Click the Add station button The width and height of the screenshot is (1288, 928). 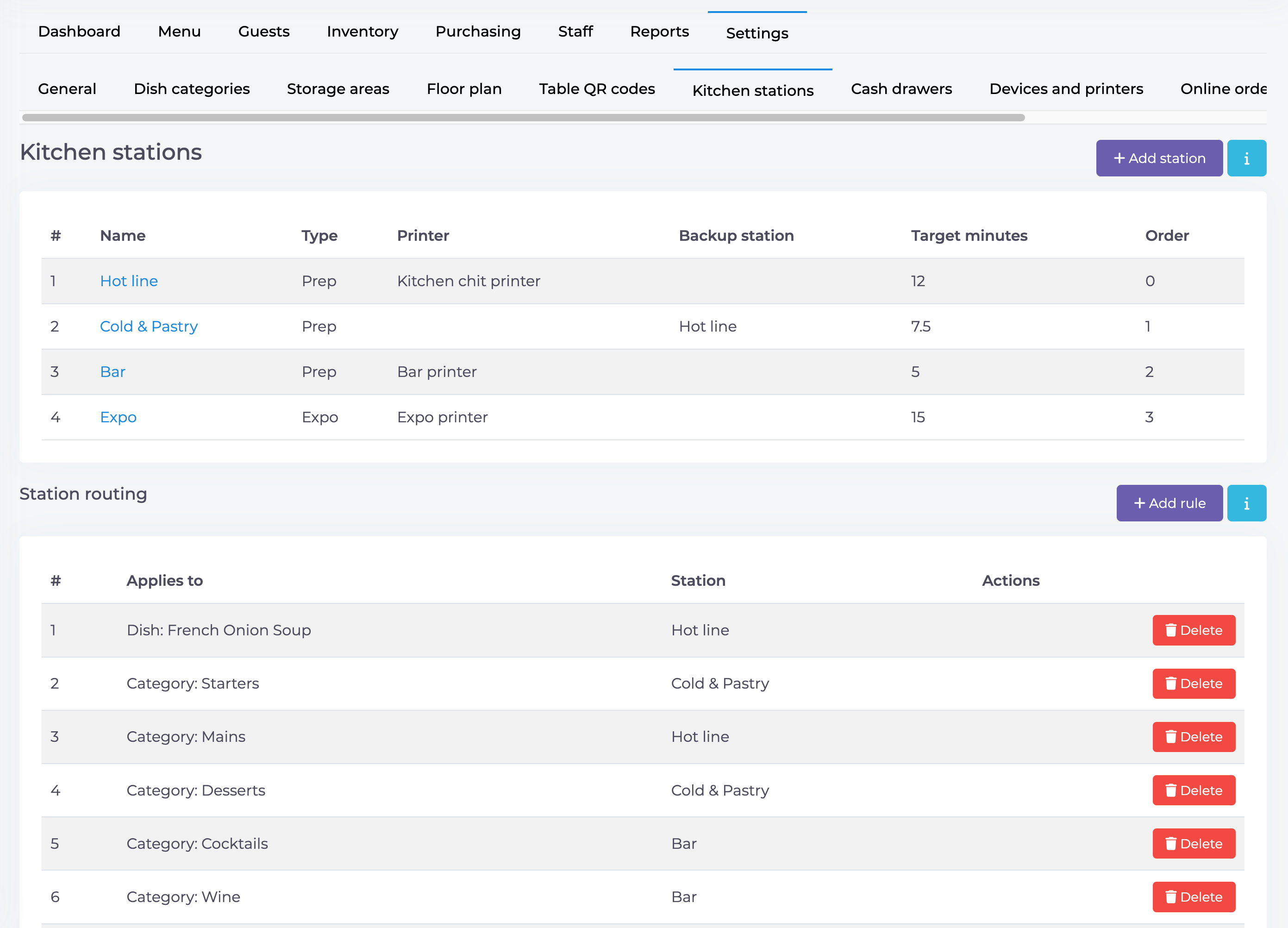click(1159, 158)
